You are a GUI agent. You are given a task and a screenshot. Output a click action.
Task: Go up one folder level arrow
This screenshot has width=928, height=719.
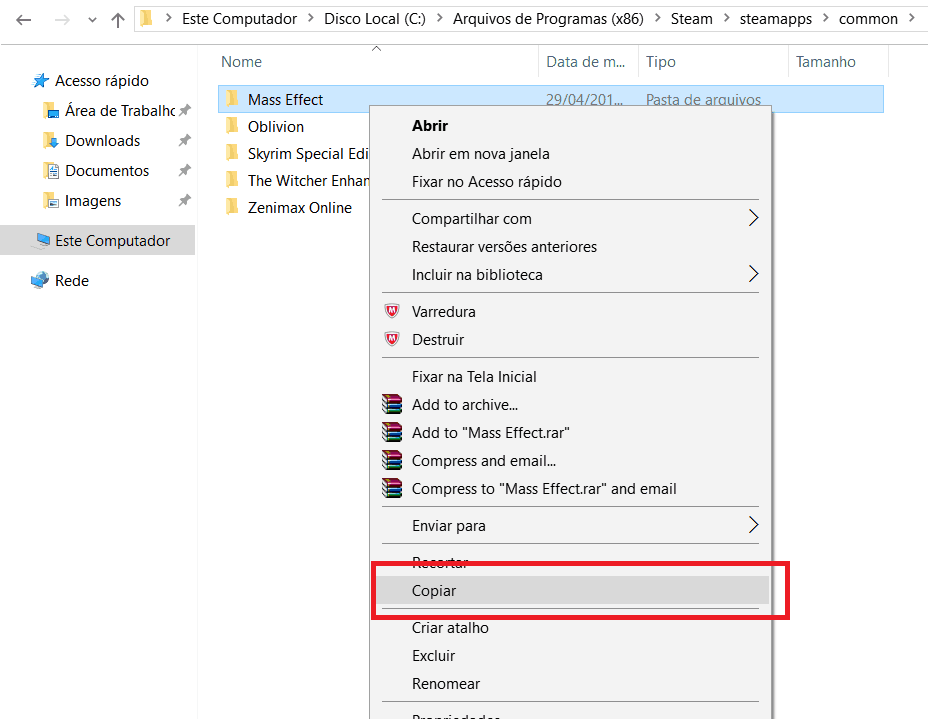[x=118, y=20]
